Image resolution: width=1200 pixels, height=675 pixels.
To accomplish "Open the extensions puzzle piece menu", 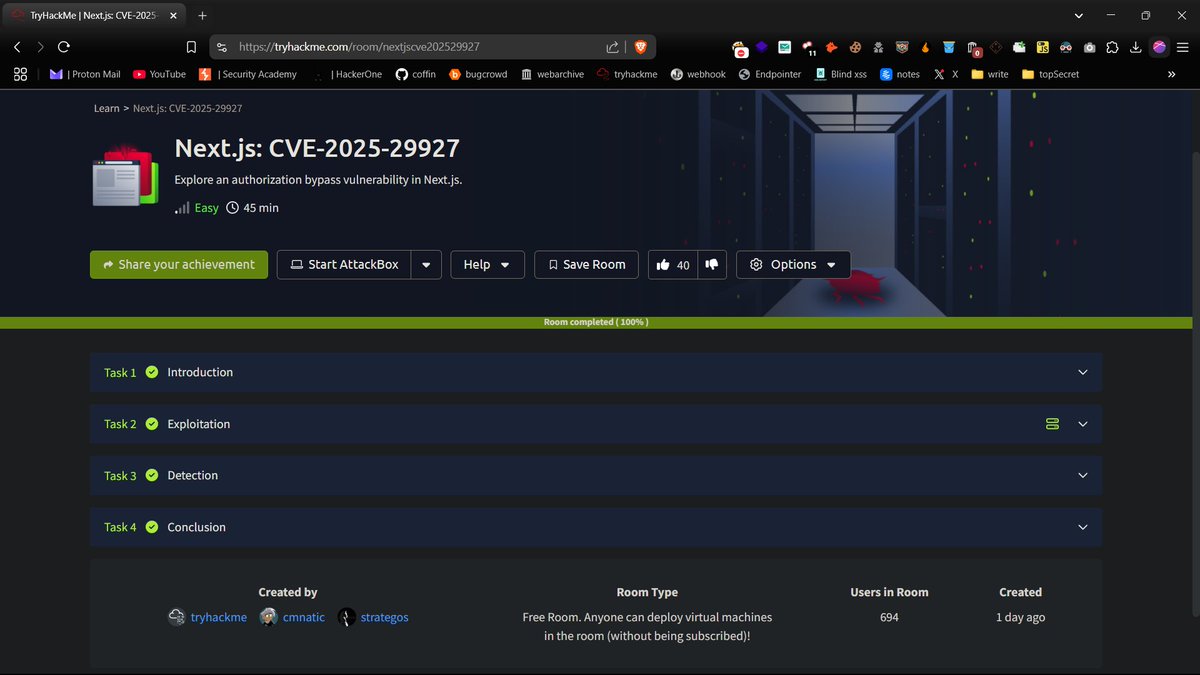I will coord(1112,47).
